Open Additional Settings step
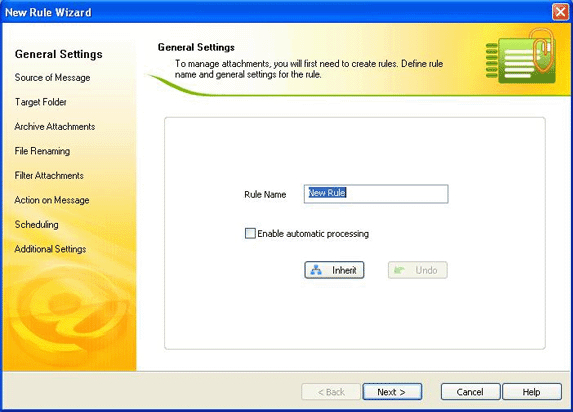573x412 pixels. 50,249
